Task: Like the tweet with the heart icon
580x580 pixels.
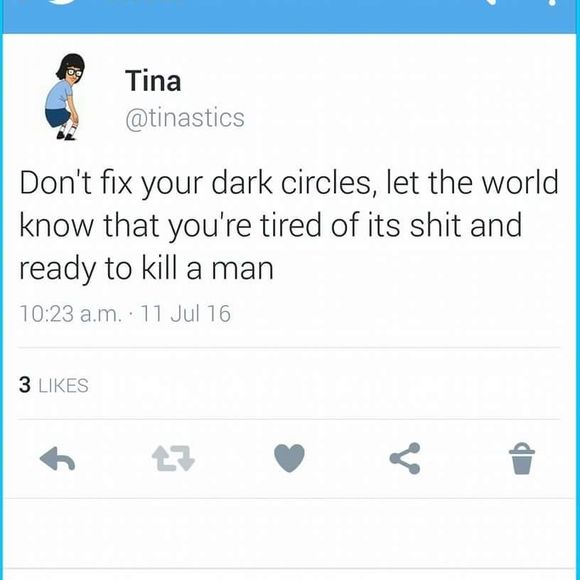Action: click(289, 458)
